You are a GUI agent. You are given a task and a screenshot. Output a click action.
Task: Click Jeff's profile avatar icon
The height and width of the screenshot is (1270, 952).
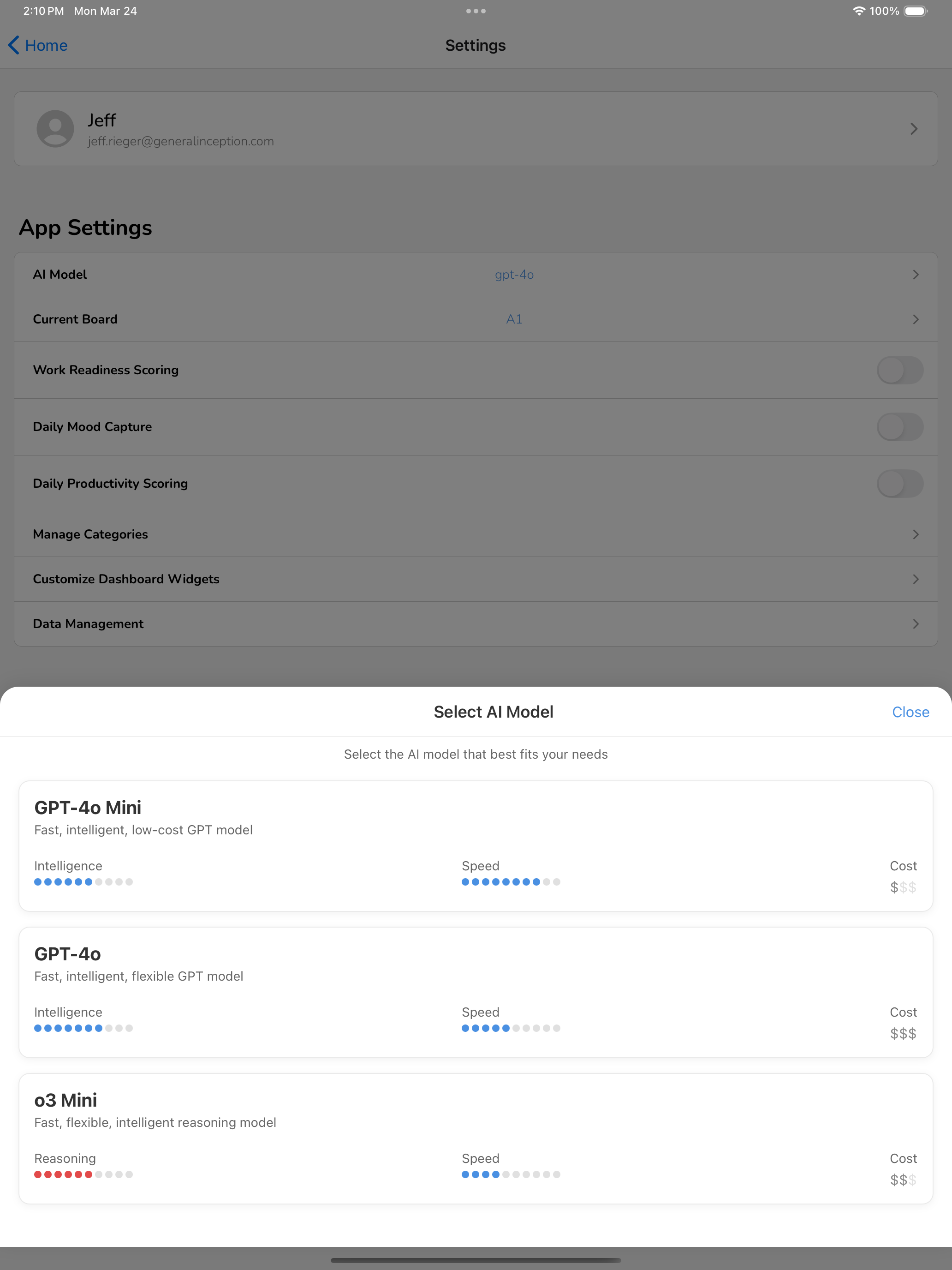click(55, 129)
